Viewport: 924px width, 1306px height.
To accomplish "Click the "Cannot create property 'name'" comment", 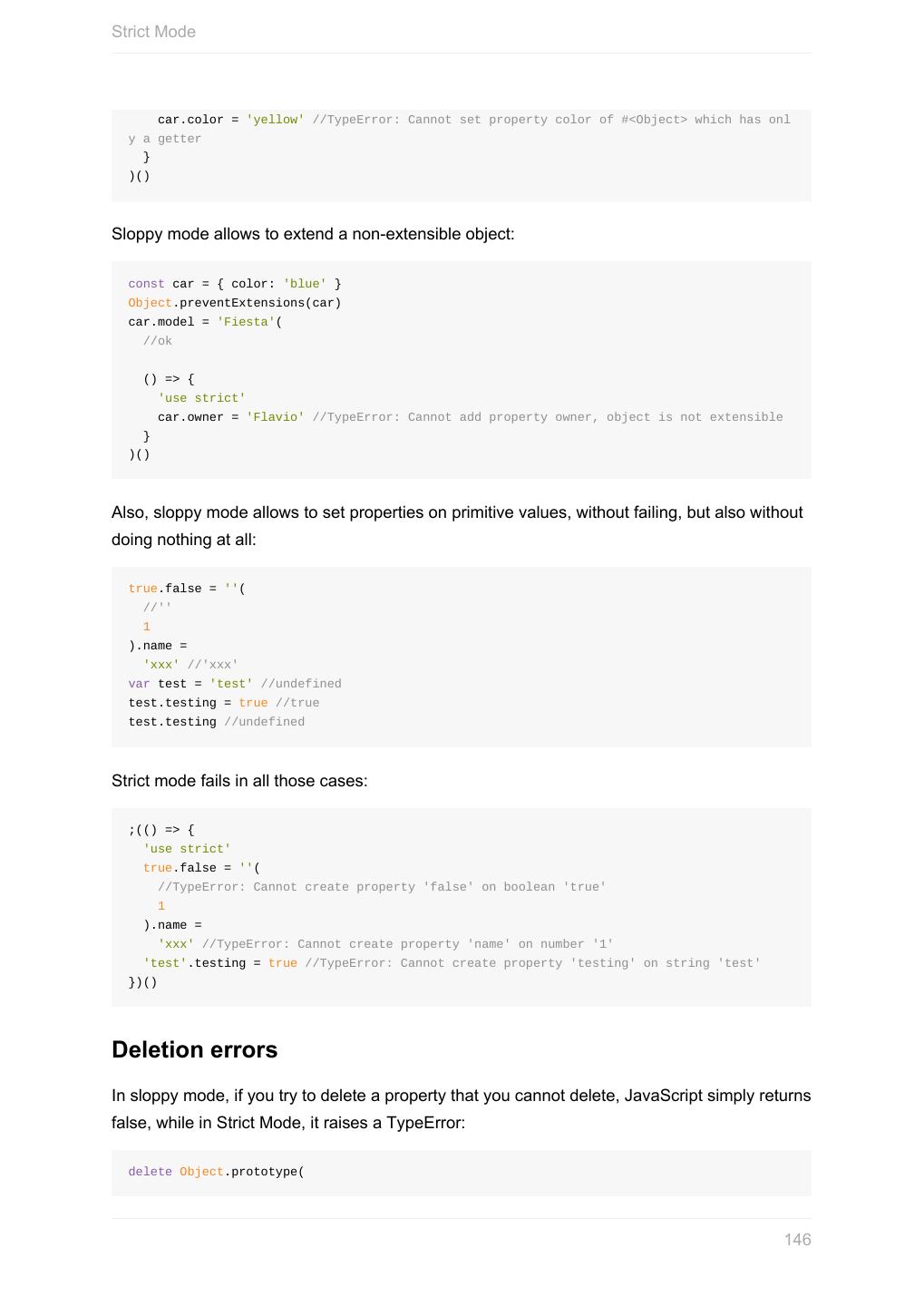I will tap(407, 944).
